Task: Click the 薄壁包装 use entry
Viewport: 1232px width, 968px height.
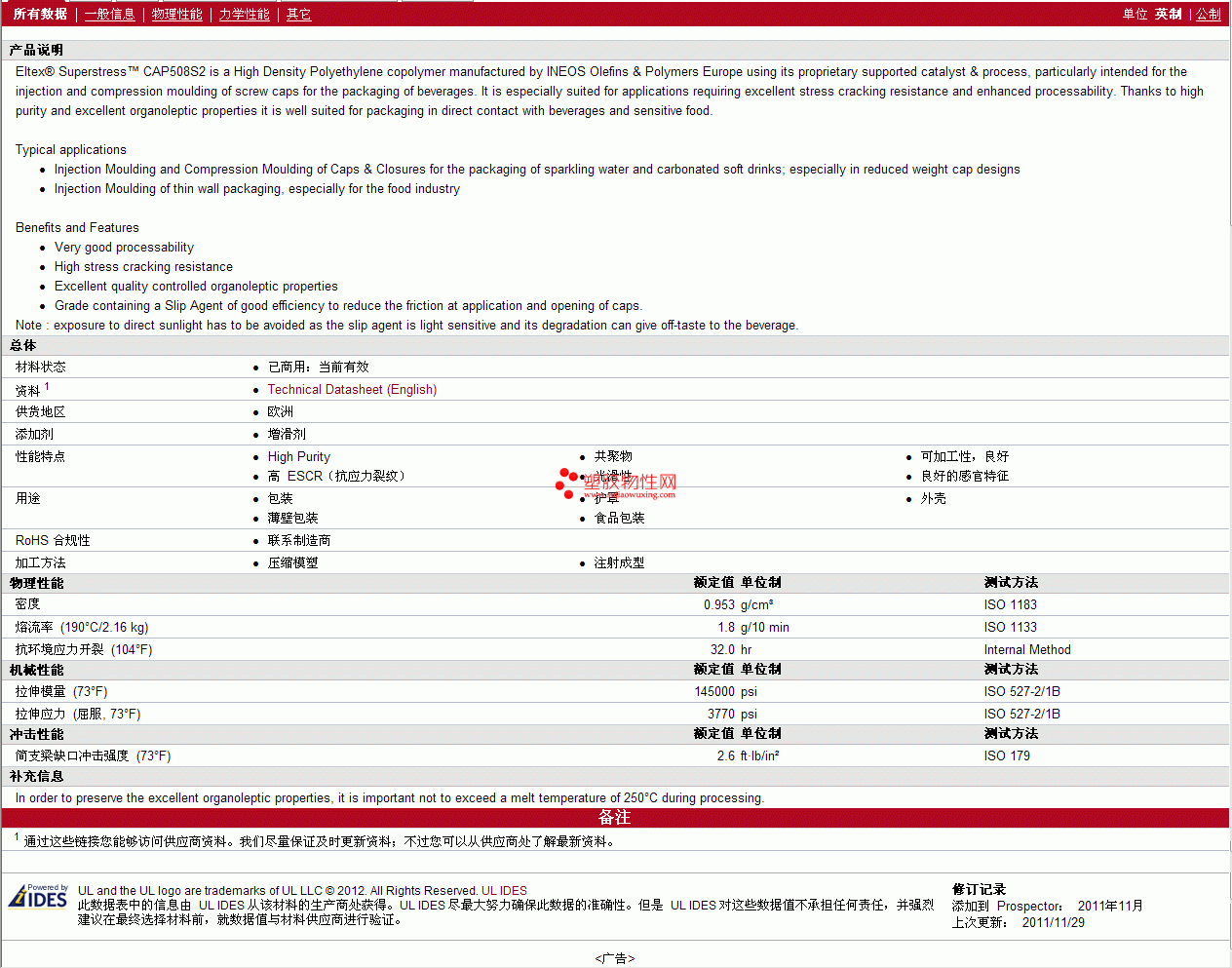Action: (293, 518)
